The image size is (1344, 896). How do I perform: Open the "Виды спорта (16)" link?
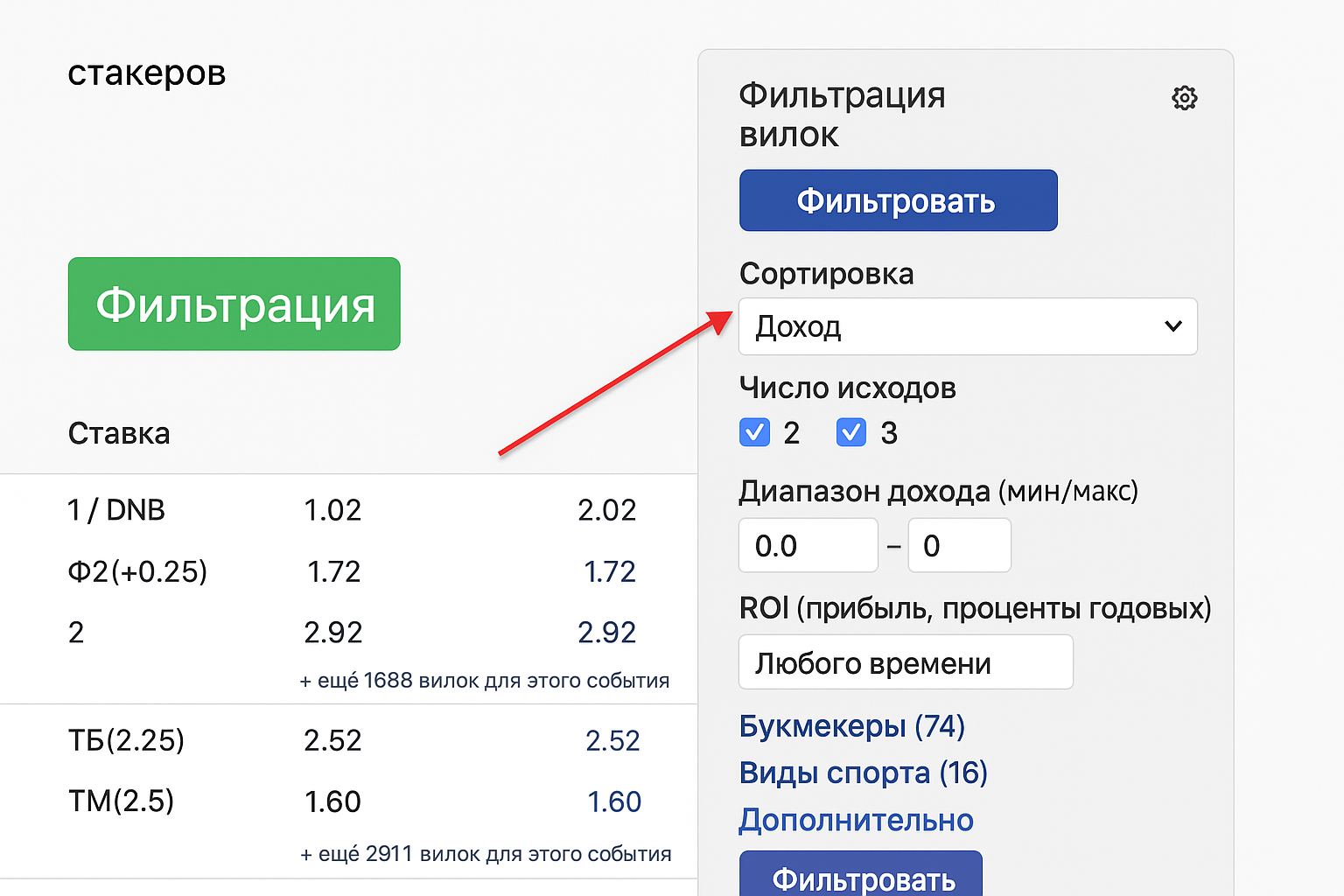click(x=863, y=773)
